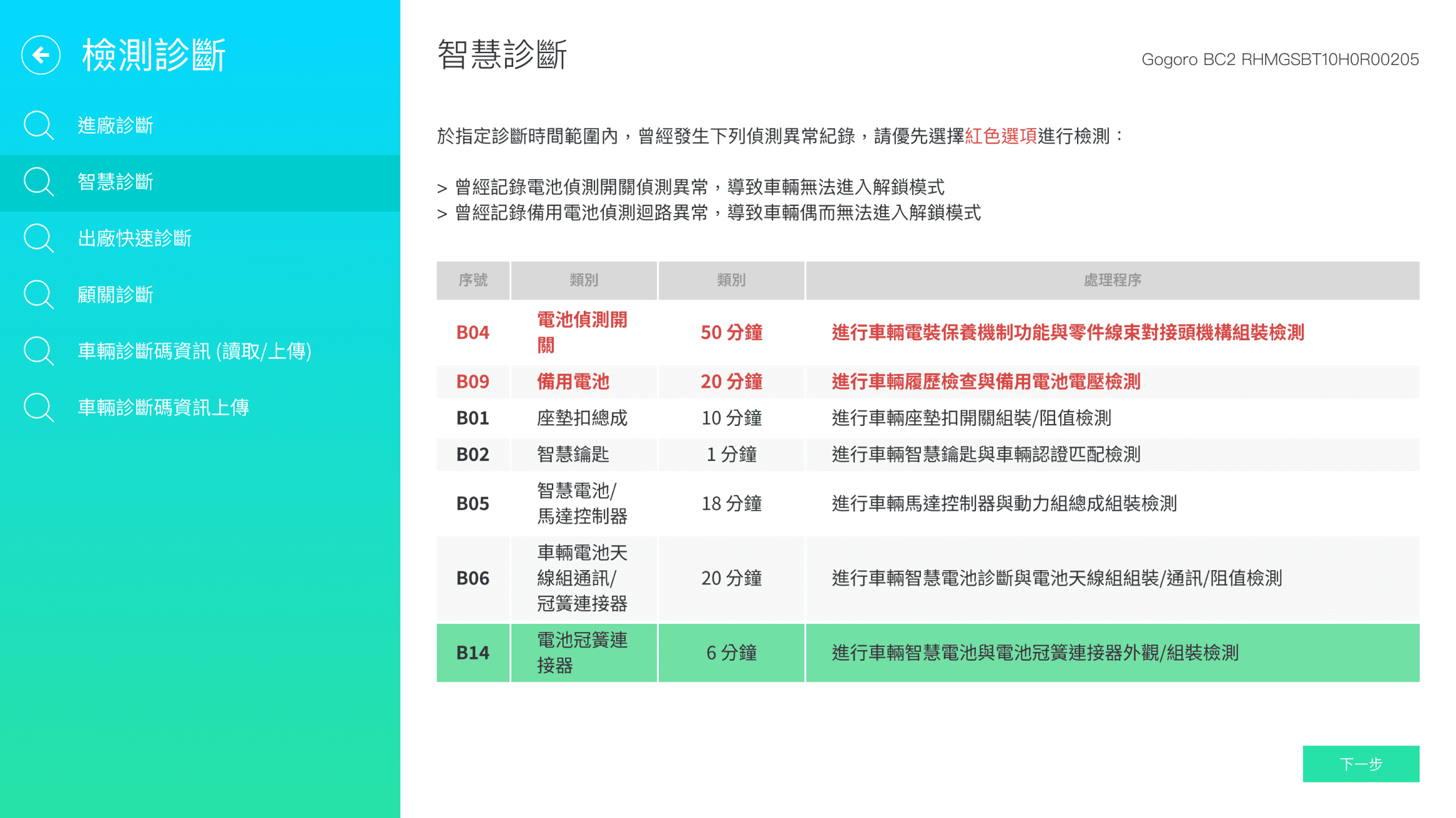This screenshot has height=818, width=1456.
Task: Click magnifier icon beside 車輛診斷碼資訊 (讀取/上傳)
Action: pos(38,351)
